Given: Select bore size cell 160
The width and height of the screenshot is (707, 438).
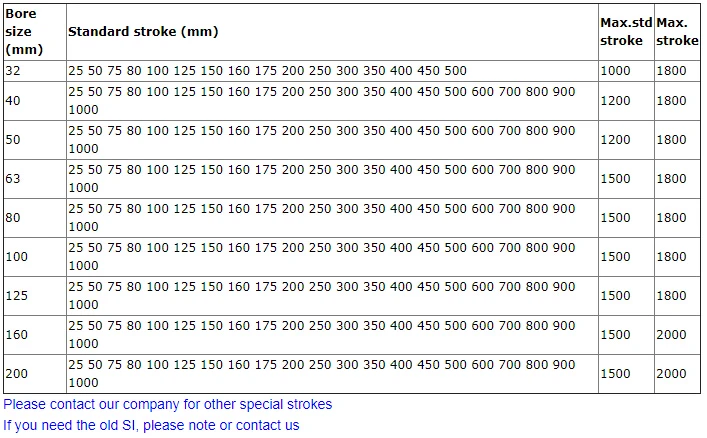Looking at the screenshot, I should coord(35,335).
